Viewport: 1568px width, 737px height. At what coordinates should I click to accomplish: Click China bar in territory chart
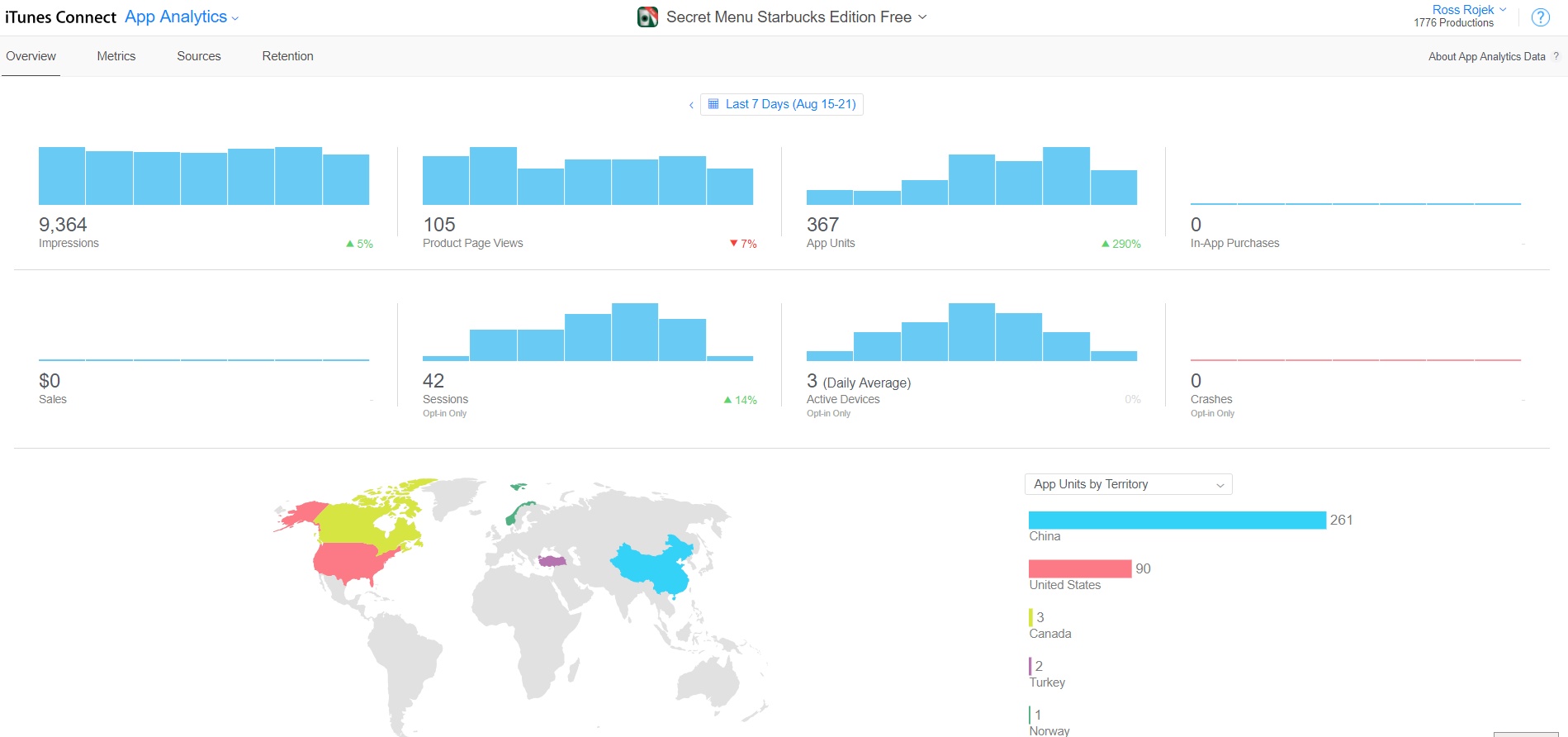1177,520
